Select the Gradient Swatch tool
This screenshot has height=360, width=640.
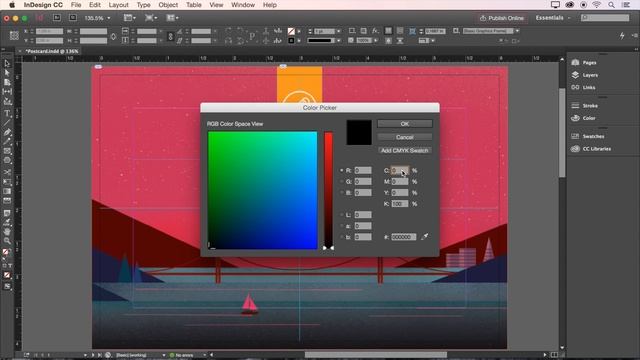click(x=7, y=191)
